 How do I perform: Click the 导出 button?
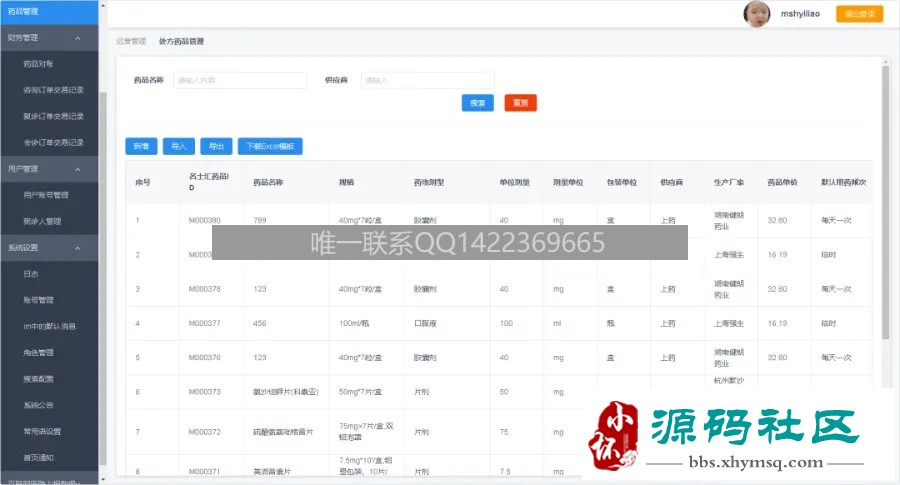[216, 146]
